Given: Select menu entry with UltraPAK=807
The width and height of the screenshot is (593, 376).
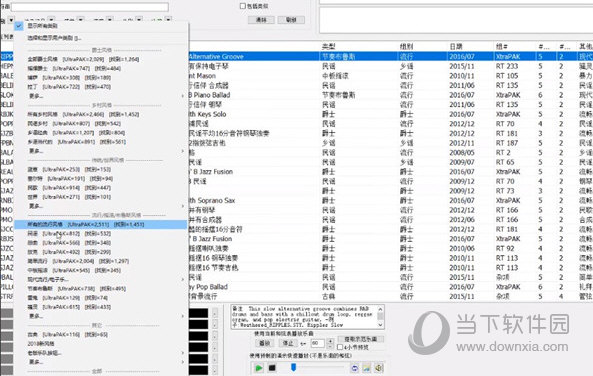Looking at the screenshot, I should 101,123.
